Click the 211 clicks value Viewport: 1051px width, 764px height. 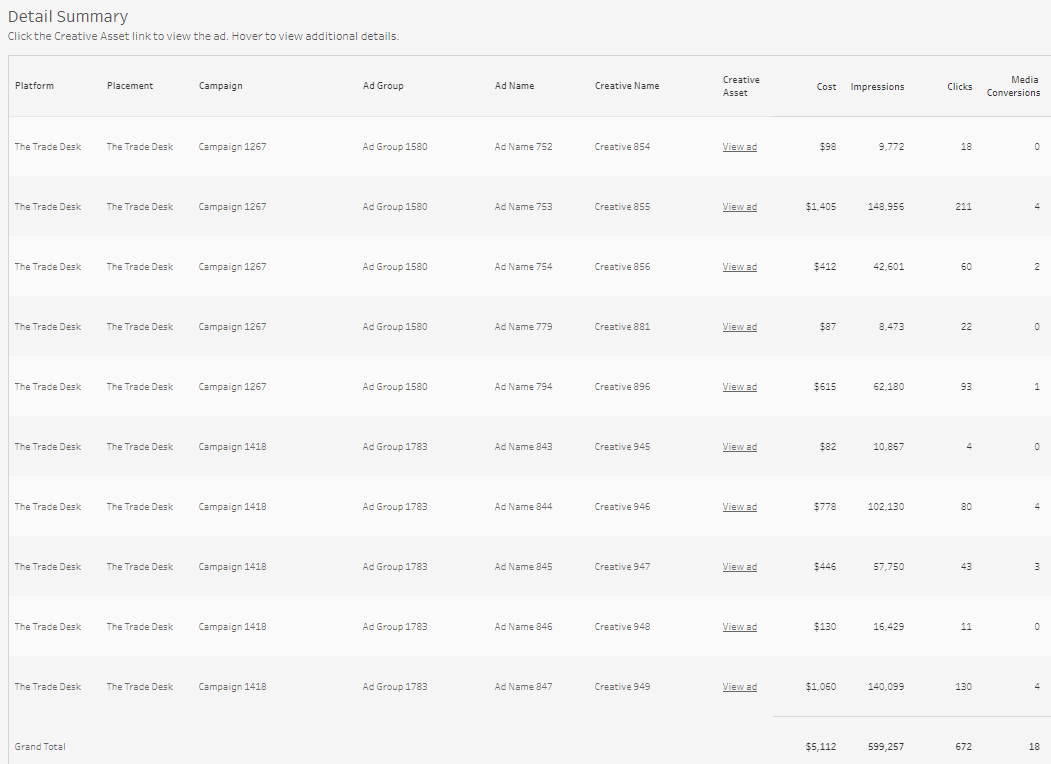(964, 207)
